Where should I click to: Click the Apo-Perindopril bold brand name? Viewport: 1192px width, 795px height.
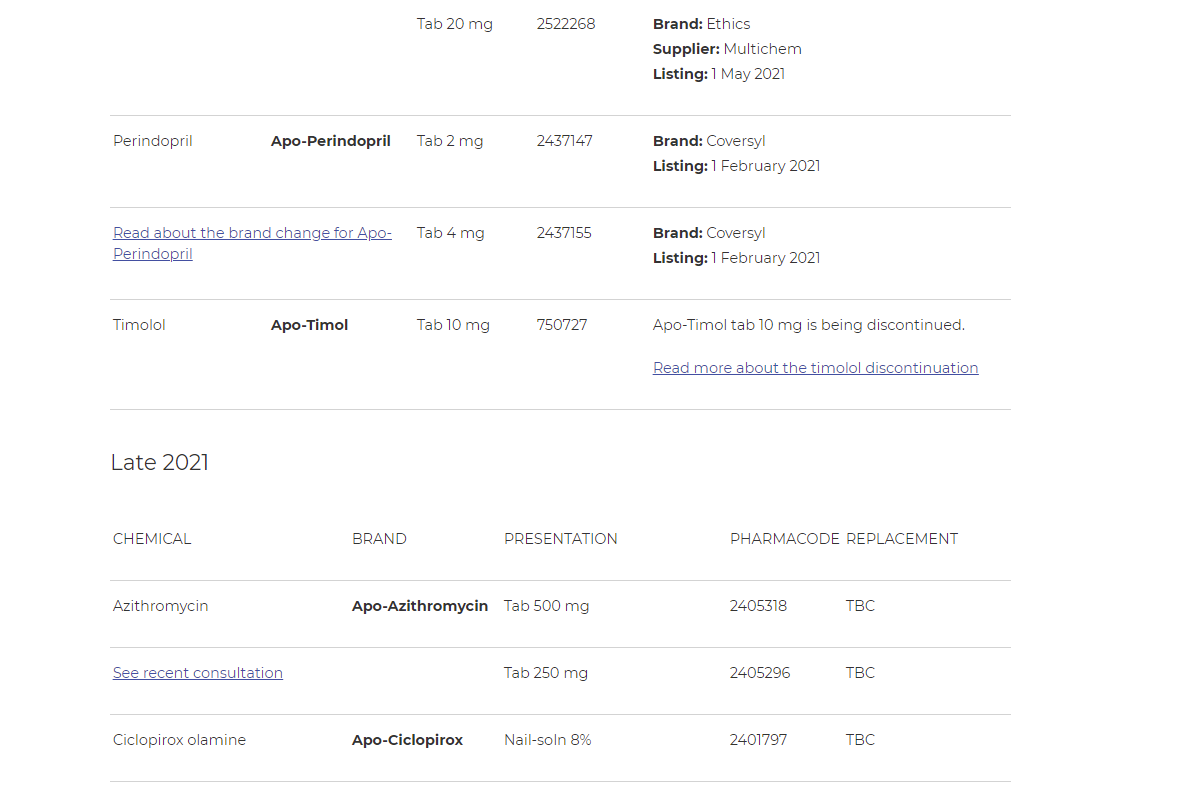point(331,141)
